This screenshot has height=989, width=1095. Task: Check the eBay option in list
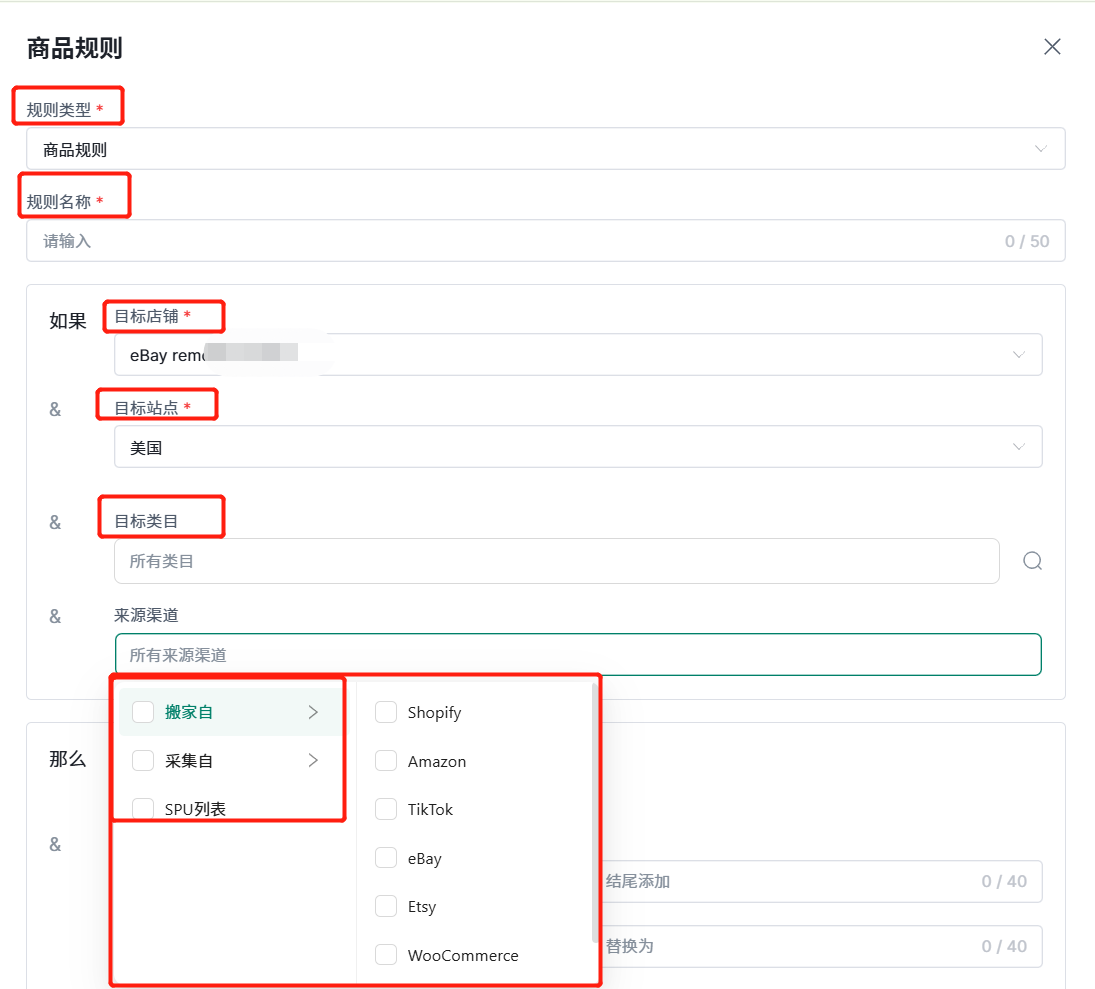(x=386, y=858)
